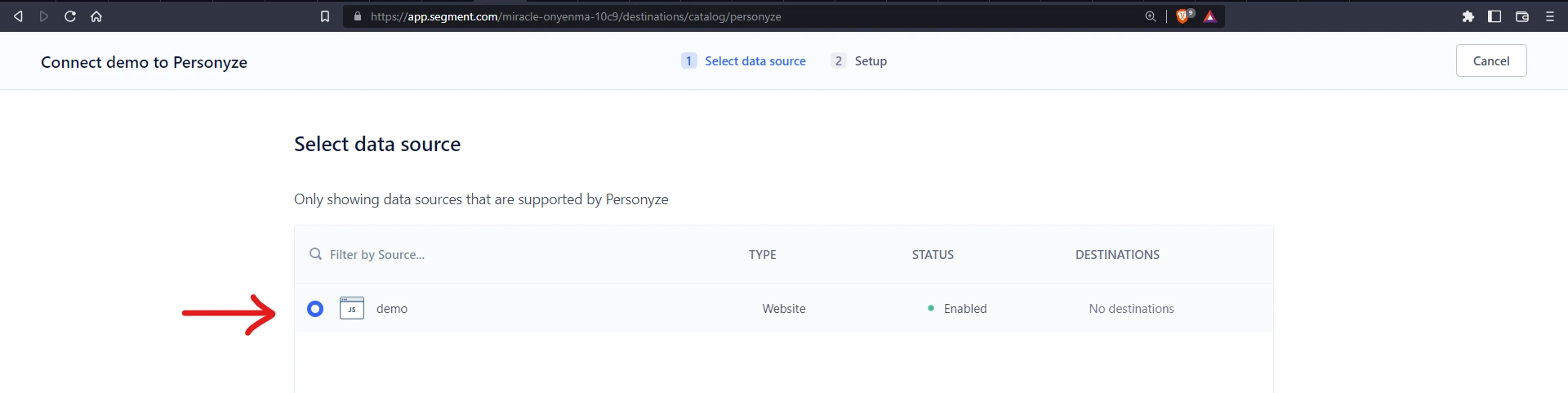Cancel the destination connection

(1491, 60)
